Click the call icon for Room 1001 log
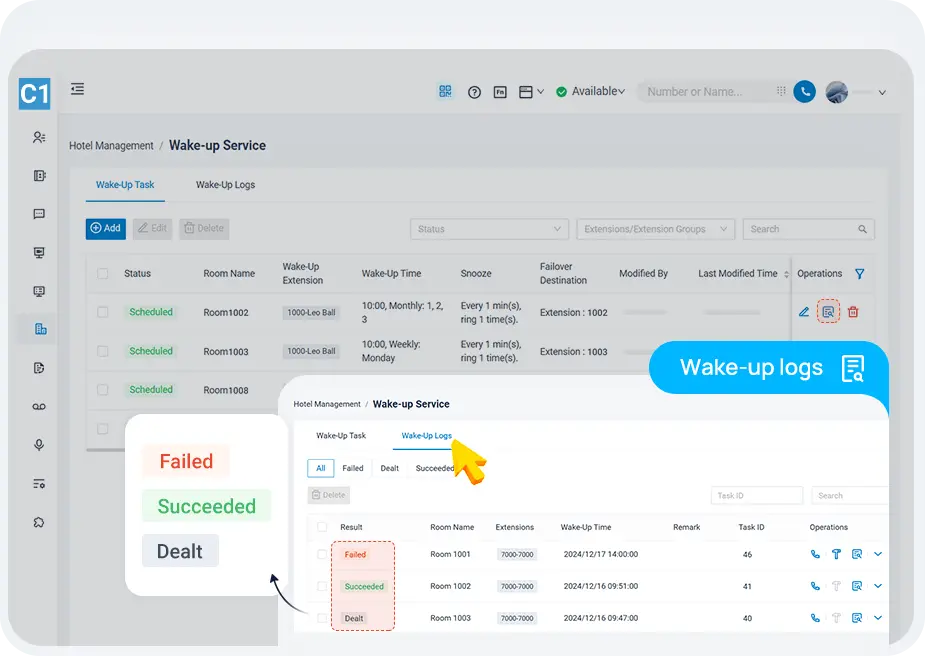This screenshot has width=925, height=656. tap(815, 554)
